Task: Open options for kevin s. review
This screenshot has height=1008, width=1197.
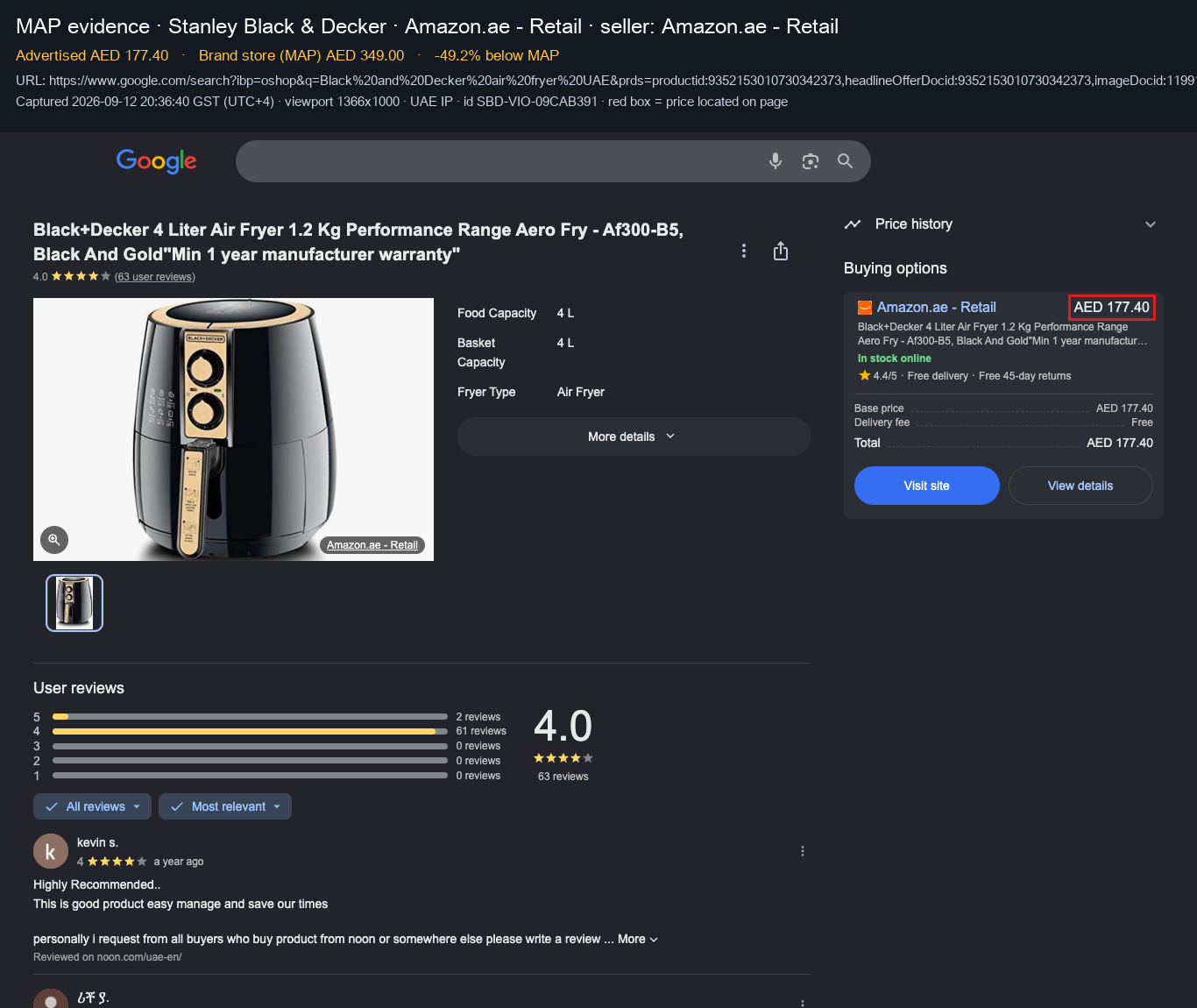Action: click(803, 851)
